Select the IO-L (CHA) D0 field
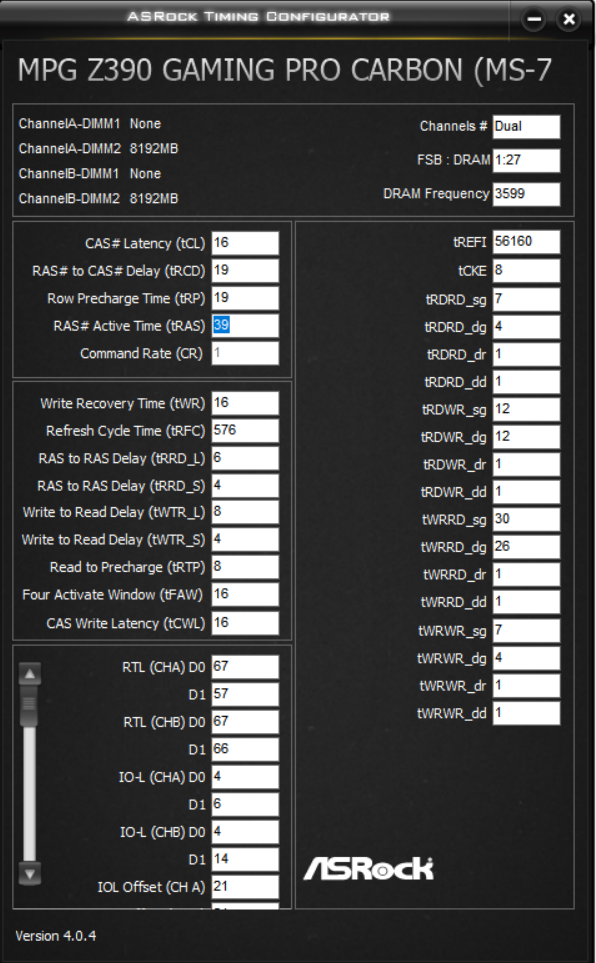 coord(245,777)
